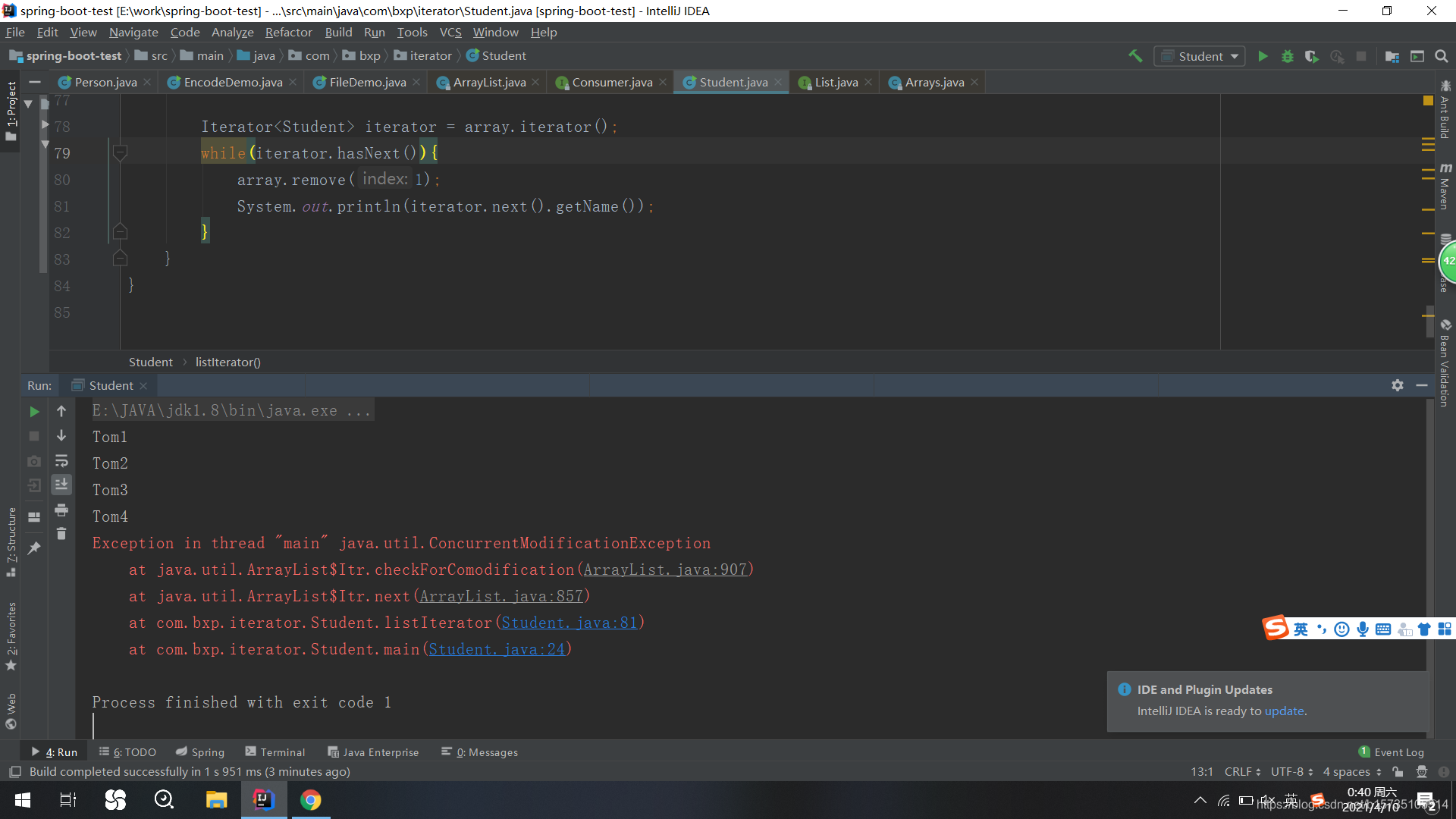This screenshot has height=819, width=1456.
Task: Clear console output with the trash icon
Action: [x=61, y=534]
